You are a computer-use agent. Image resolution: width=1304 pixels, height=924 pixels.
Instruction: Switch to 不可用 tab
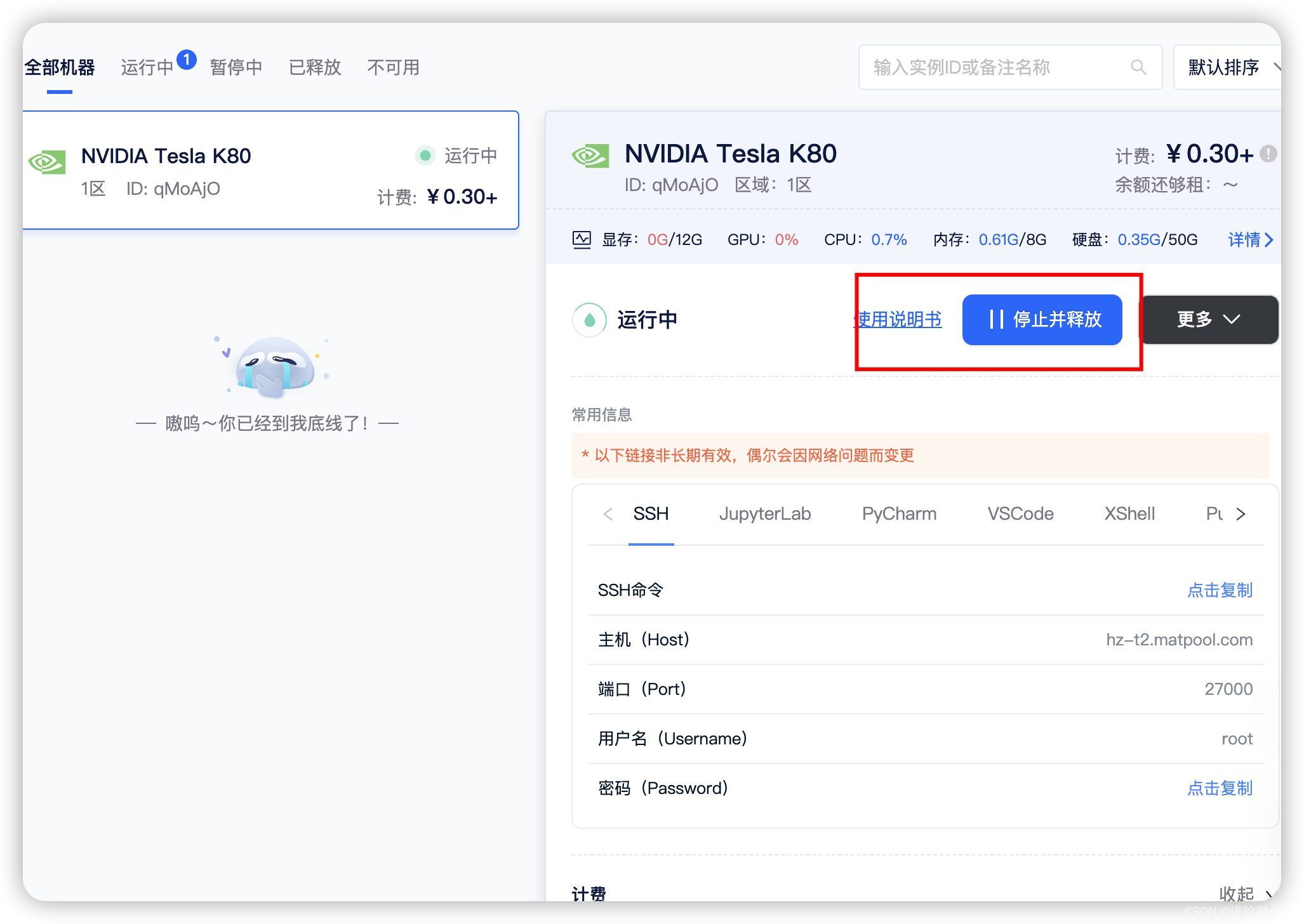[394, 67]
